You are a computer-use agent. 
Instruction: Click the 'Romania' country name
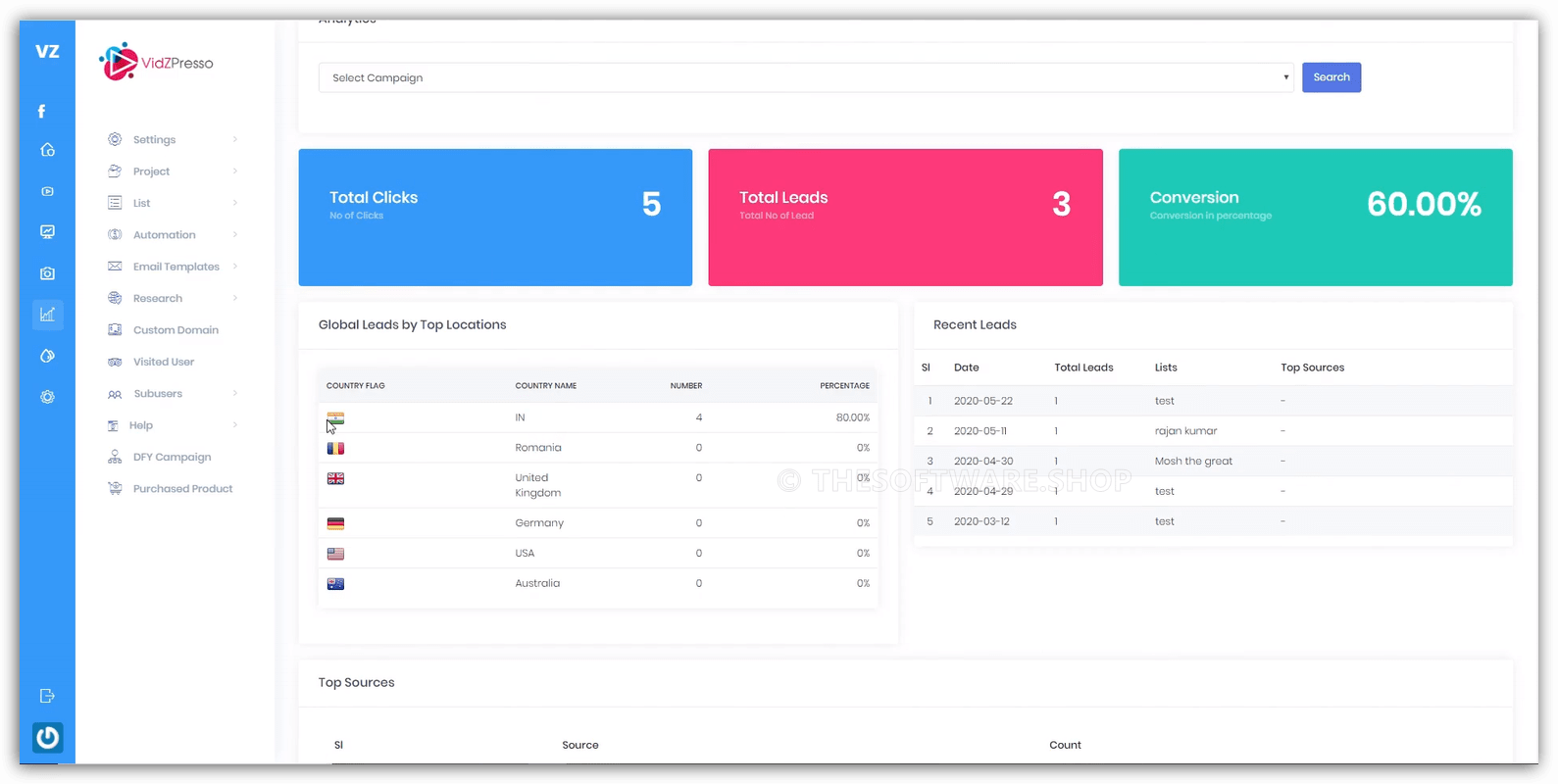[x=538, y=448]
